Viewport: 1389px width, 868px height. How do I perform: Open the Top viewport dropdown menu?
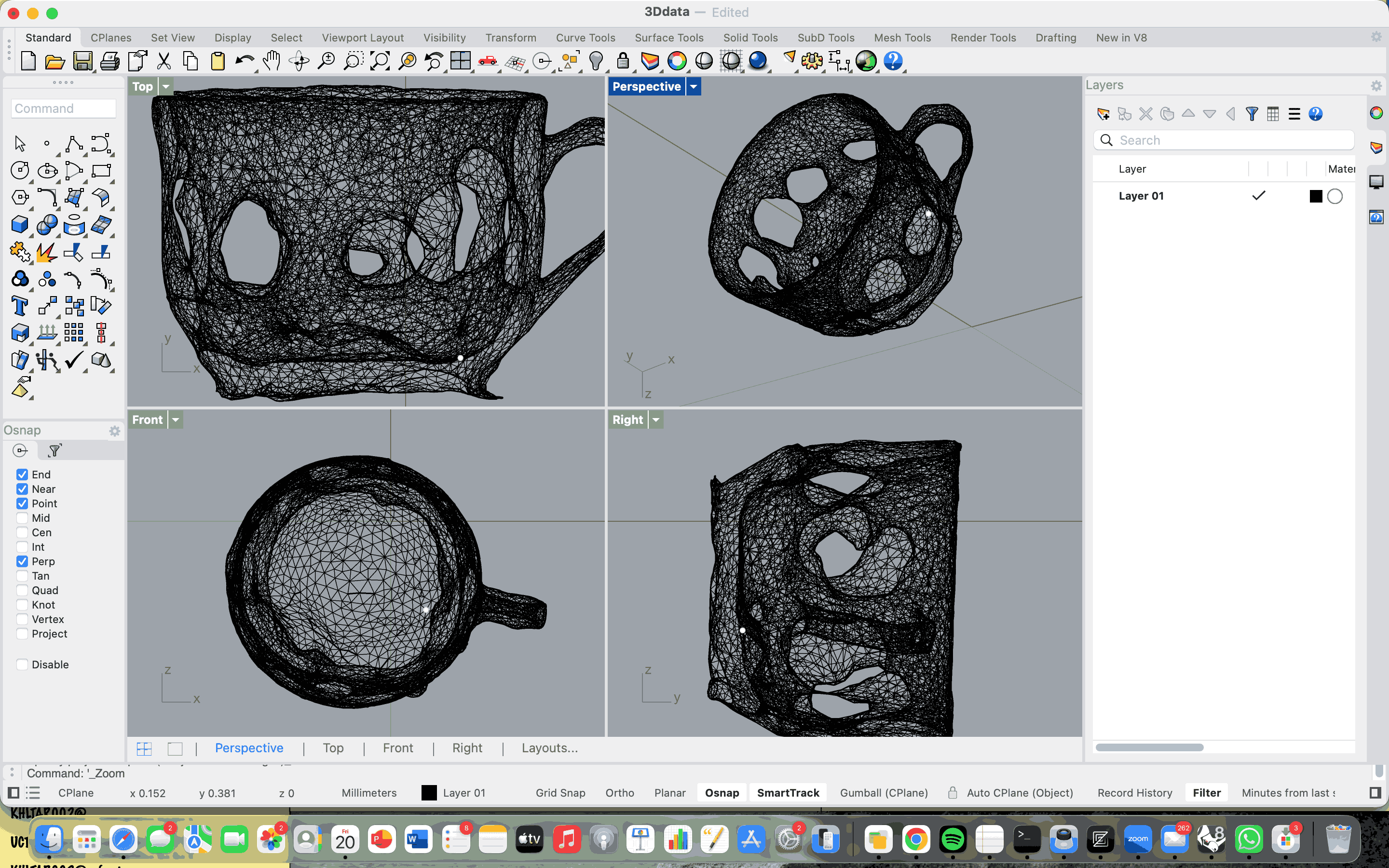click(166, 87)
